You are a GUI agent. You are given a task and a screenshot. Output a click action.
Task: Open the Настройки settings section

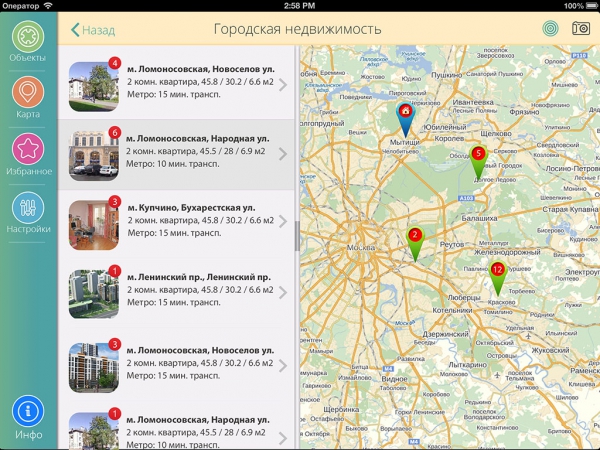(x=28, y=208)
